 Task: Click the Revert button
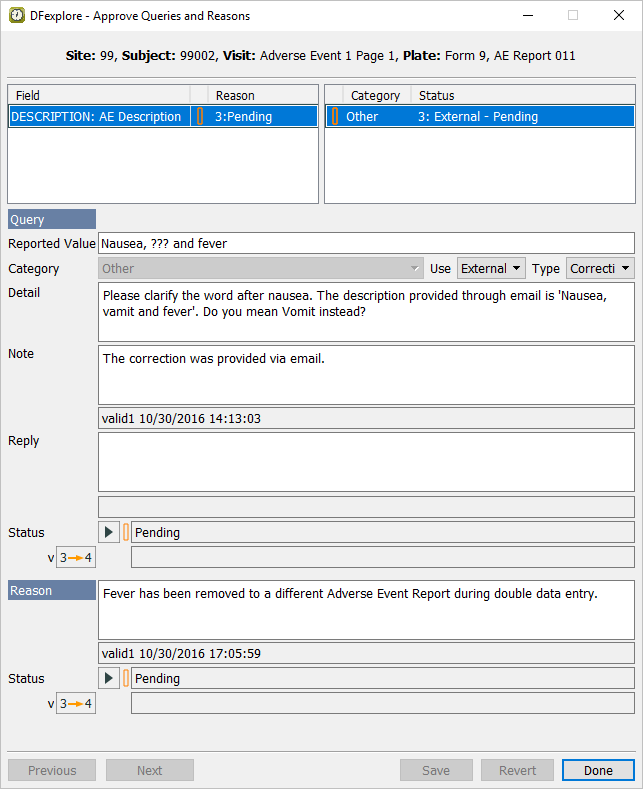tap(517, 770)
